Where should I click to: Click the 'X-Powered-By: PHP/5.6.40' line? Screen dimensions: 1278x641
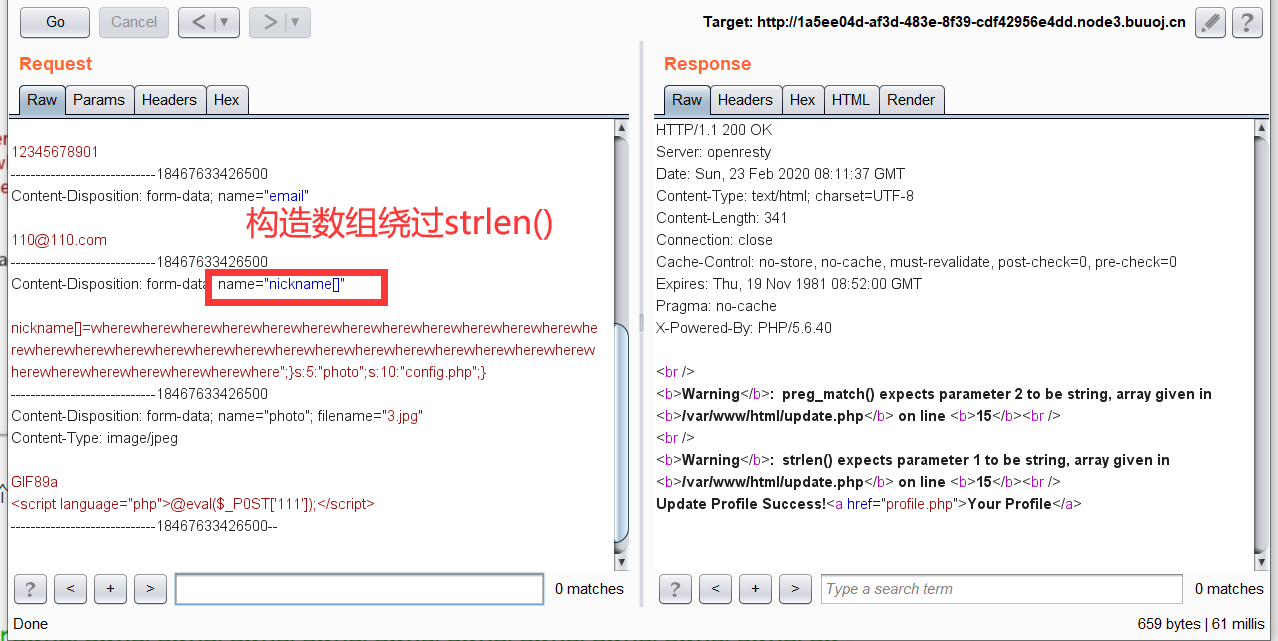coord(744,328)
